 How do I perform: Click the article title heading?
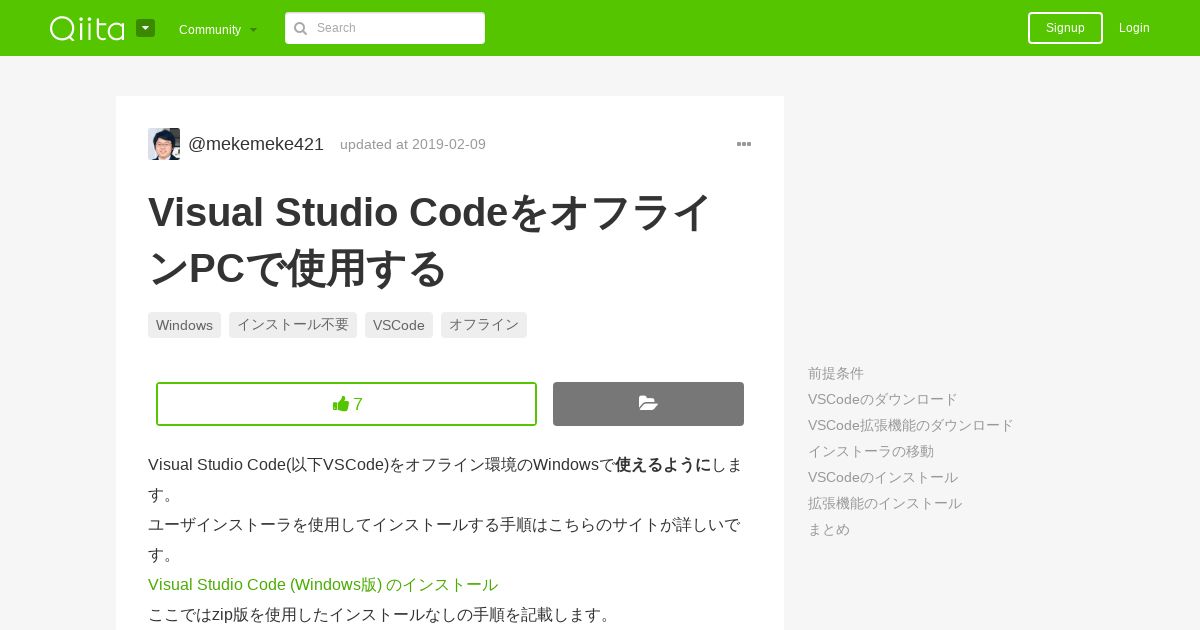[x=430, y=240]
